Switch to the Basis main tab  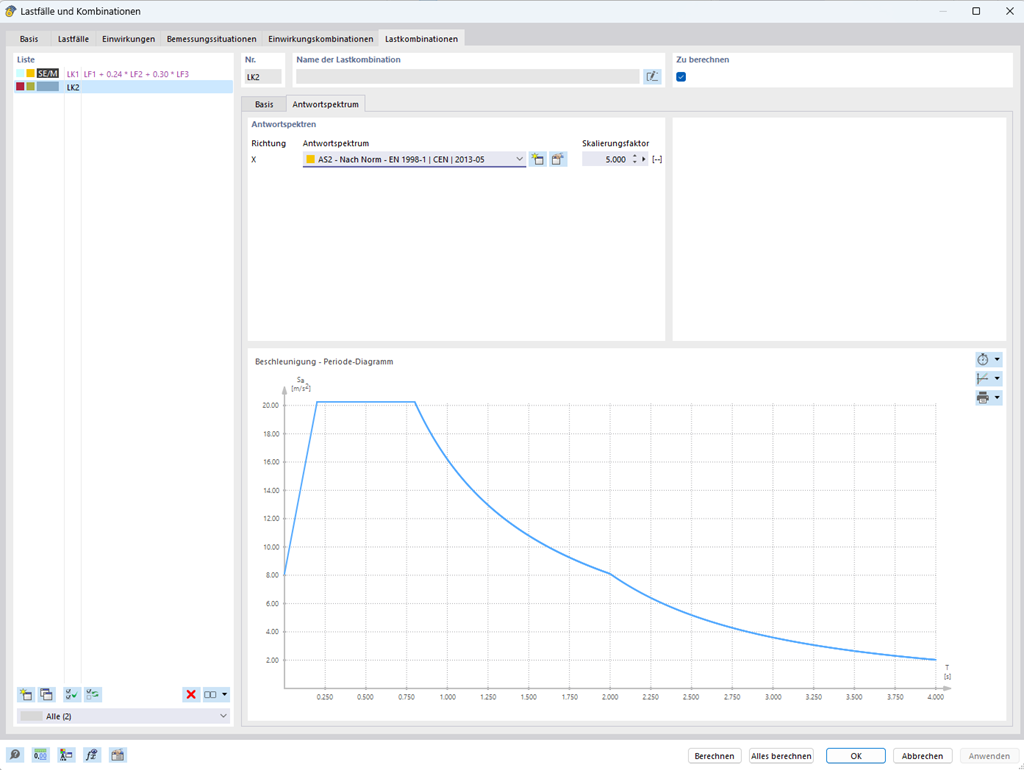[x=29, y=39]
